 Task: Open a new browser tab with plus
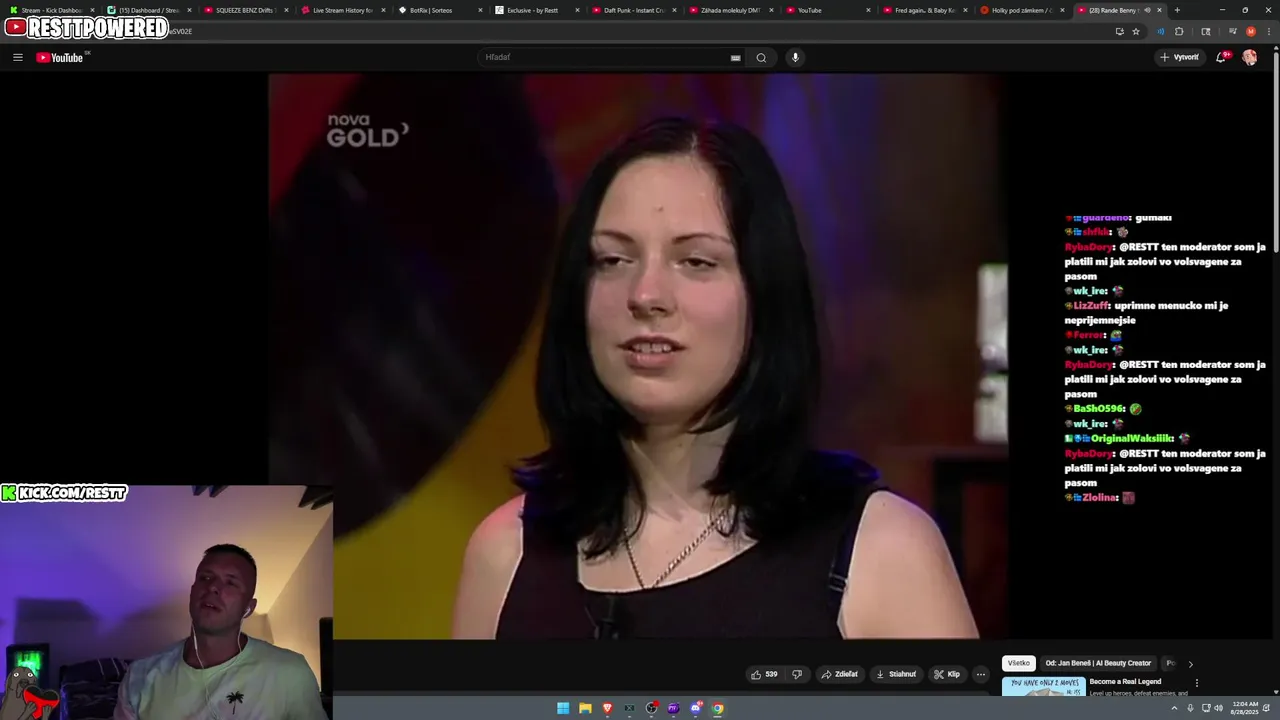pyautogui.click(x=1177, y=10)
